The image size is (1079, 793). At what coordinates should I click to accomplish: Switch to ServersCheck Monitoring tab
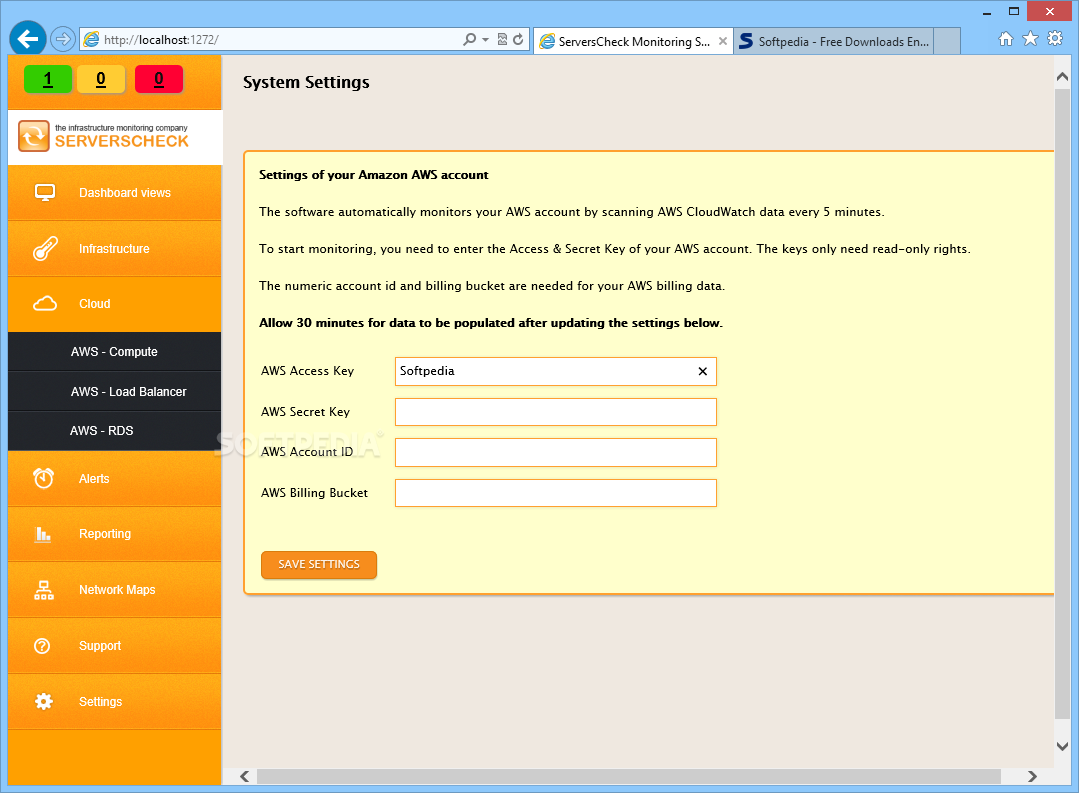click(x=633, y=41)
